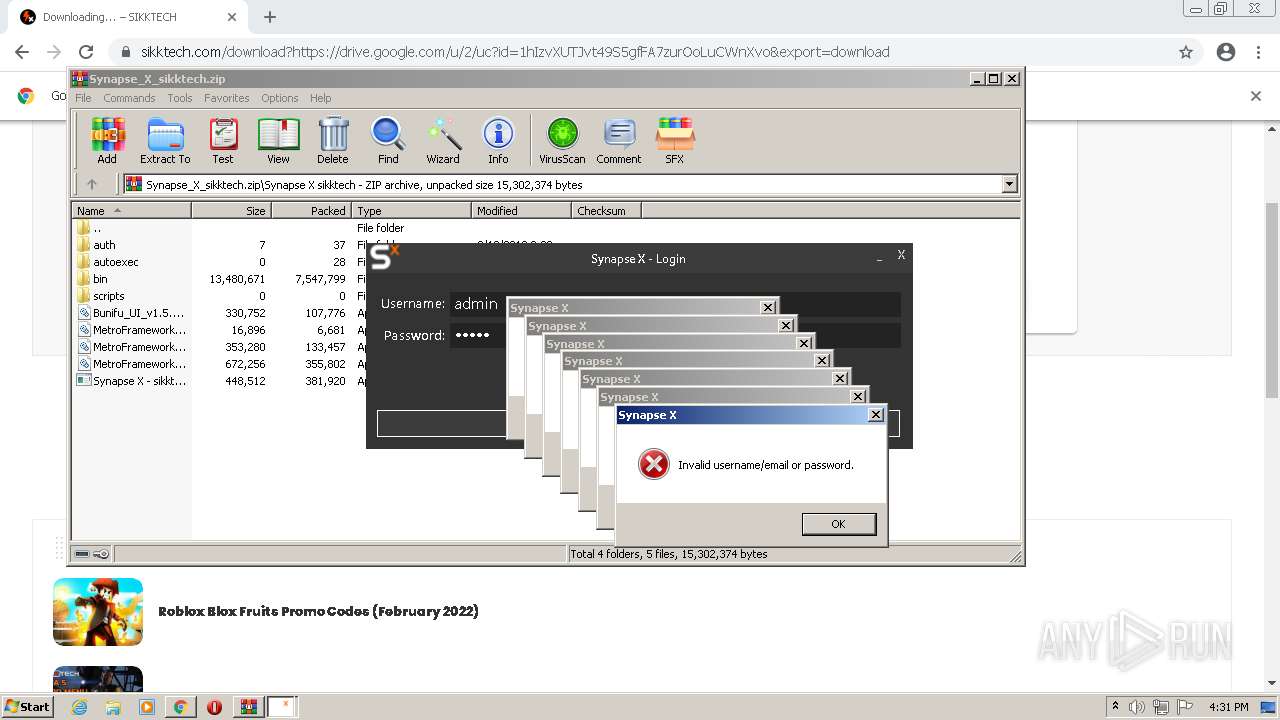Open the media player taskbar icon
This screenshot has width=1280, height=720.
point(147,707)
